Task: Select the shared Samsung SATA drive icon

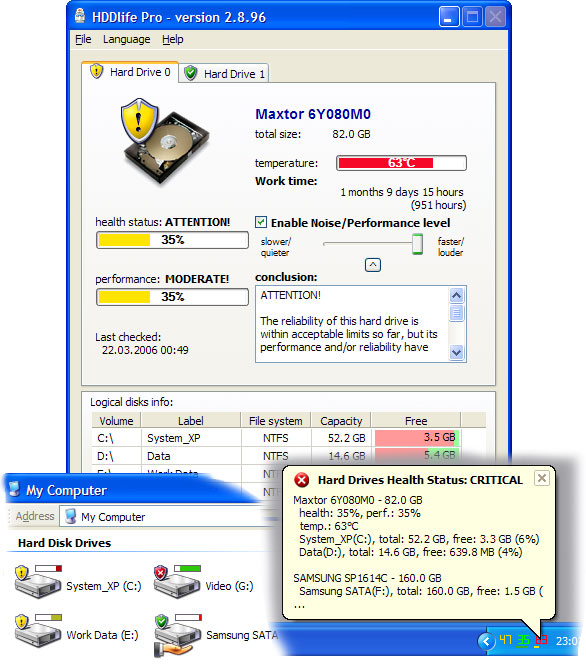Action: (x=178, y=634)
